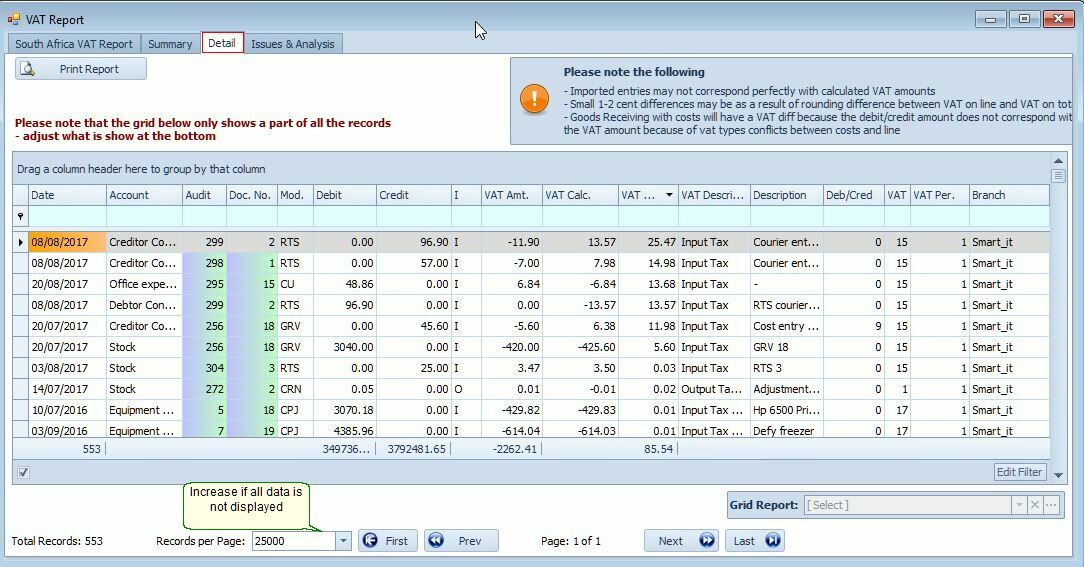Open the Issues & Analysis tab

click(292, 44)
